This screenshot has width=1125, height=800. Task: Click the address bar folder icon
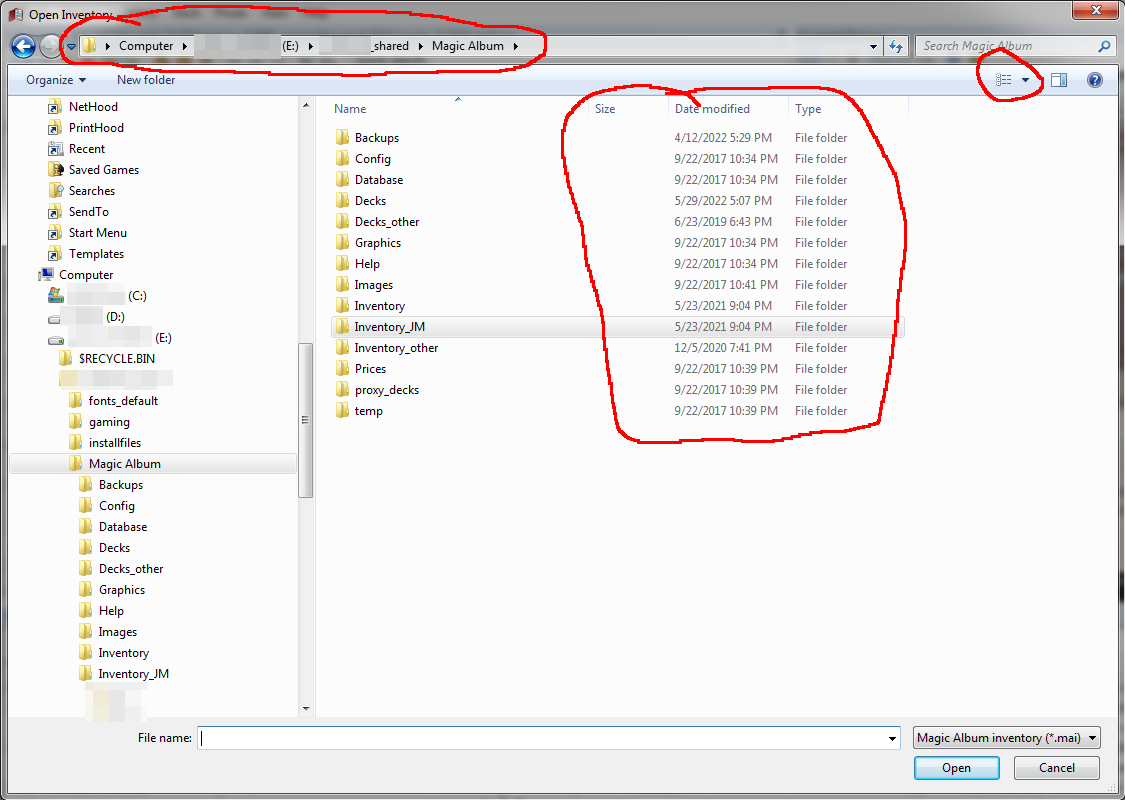[89, 46]
